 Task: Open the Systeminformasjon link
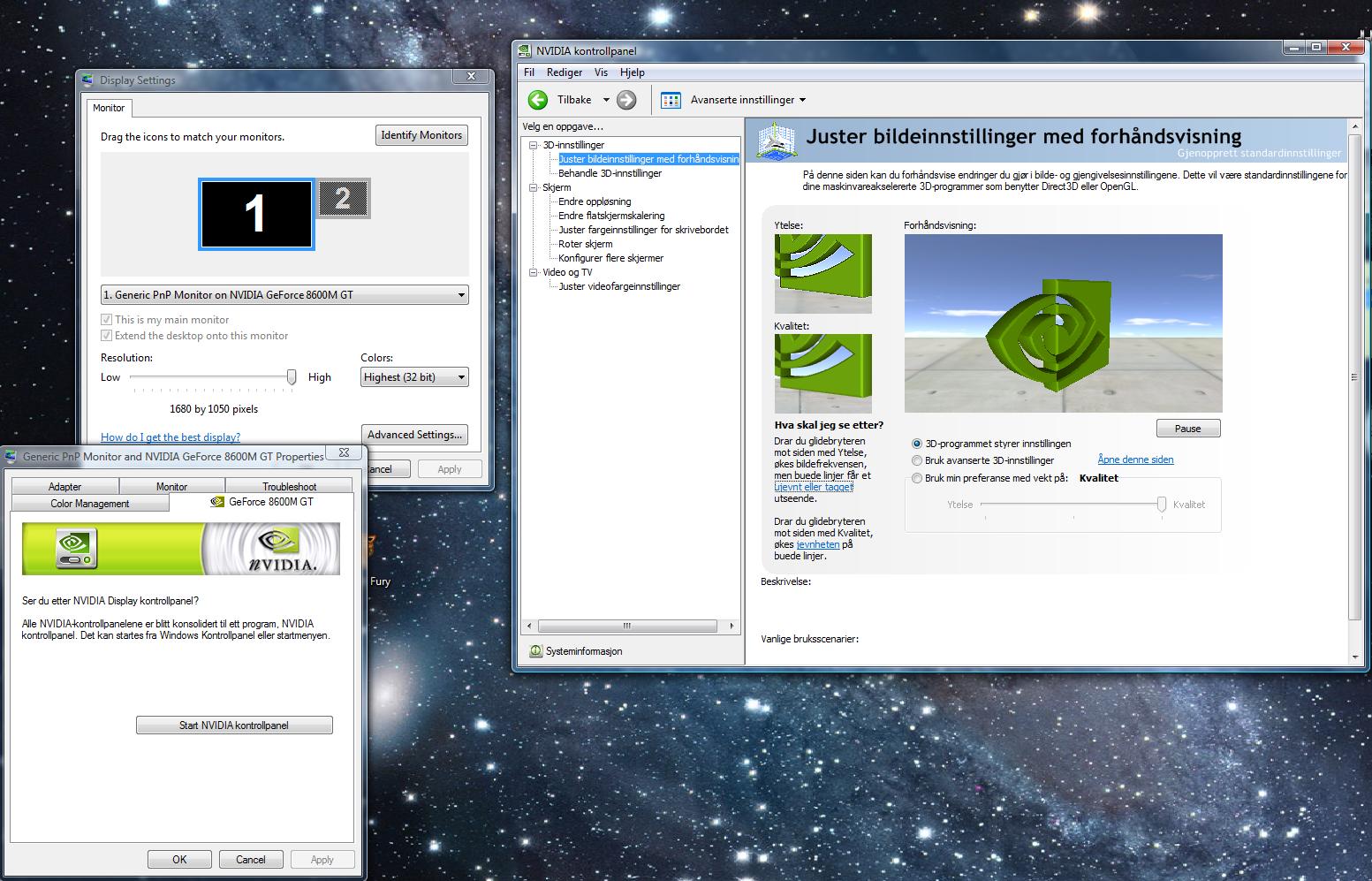tap(584, 651)
